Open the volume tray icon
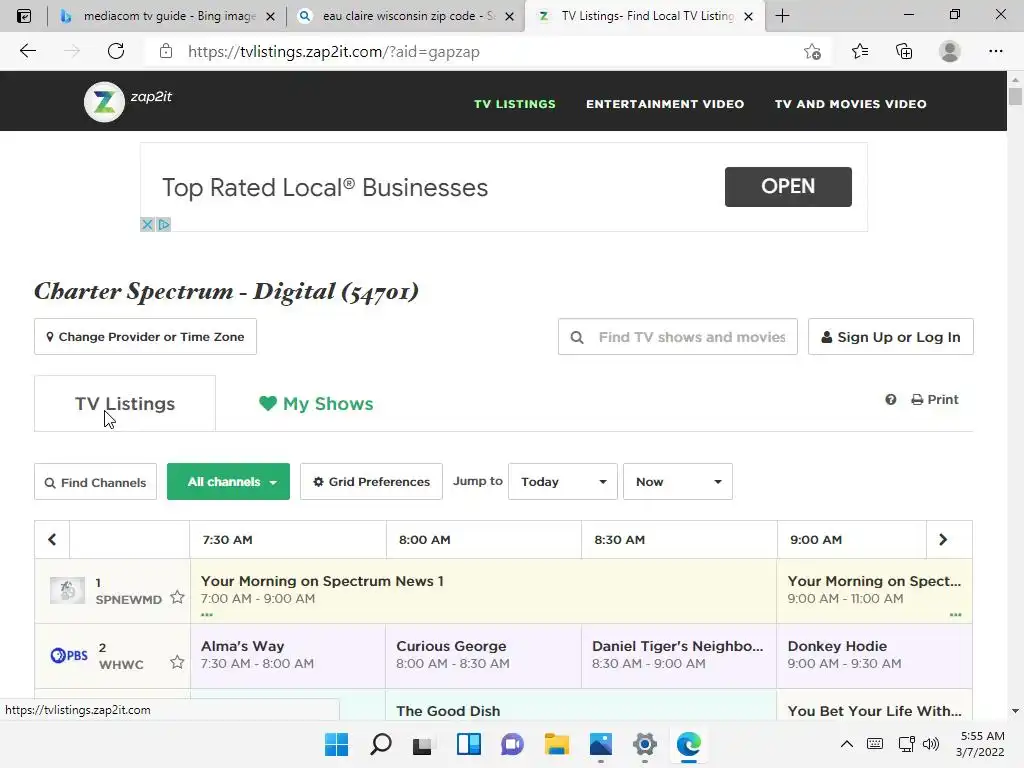Screen dimensions: 1024x768 click(931, 744)
